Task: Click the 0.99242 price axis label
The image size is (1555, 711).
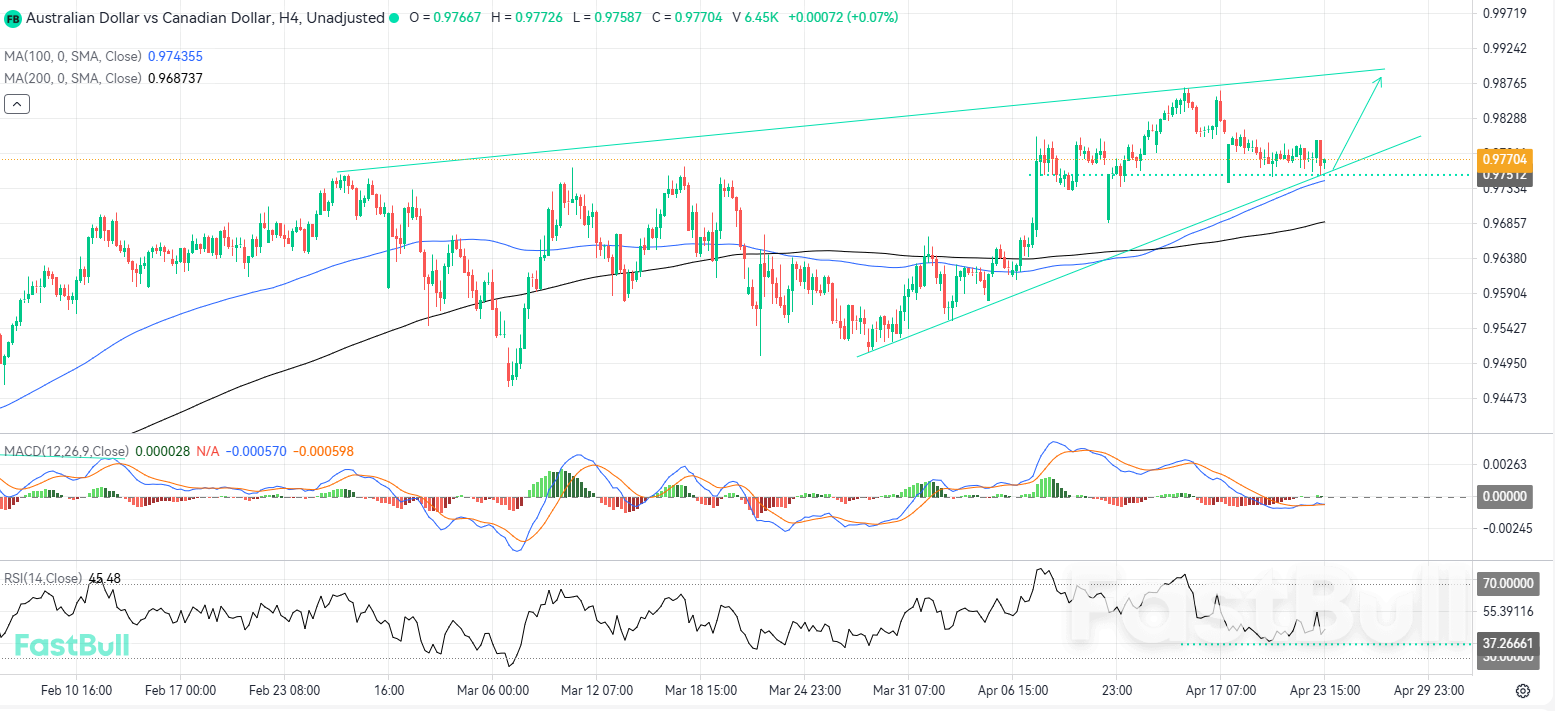Action: [1504, 48]
